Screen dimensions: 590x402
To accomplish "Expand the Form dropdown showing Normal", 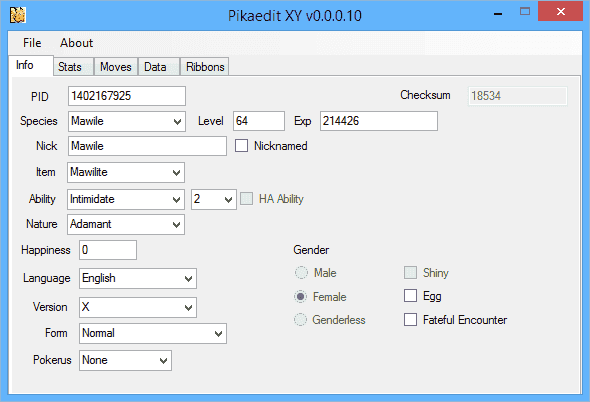I will point(153,333).
